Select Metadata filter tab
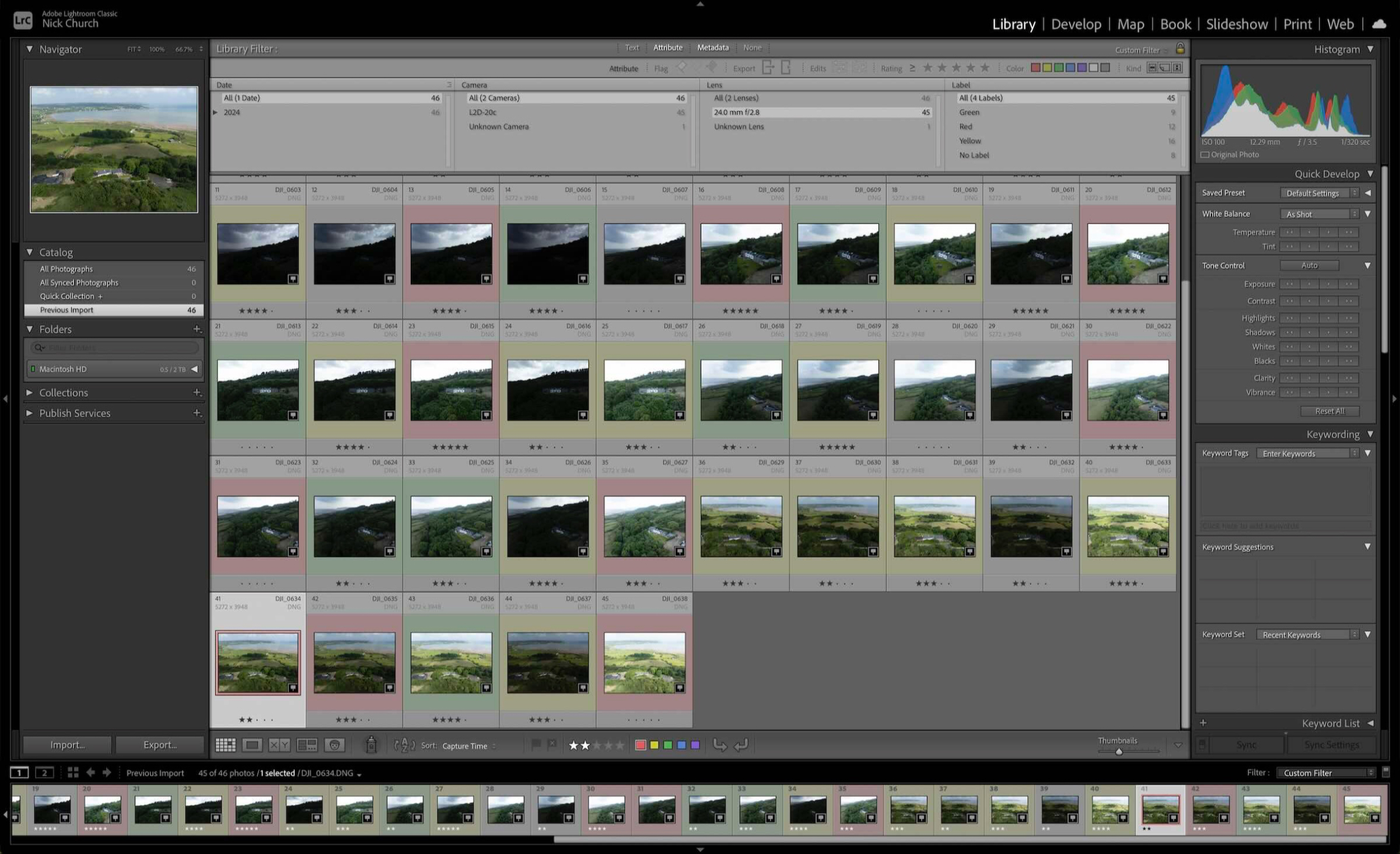Image resolution: width=1400 pixels, height=854 pixels. (712, 47)
